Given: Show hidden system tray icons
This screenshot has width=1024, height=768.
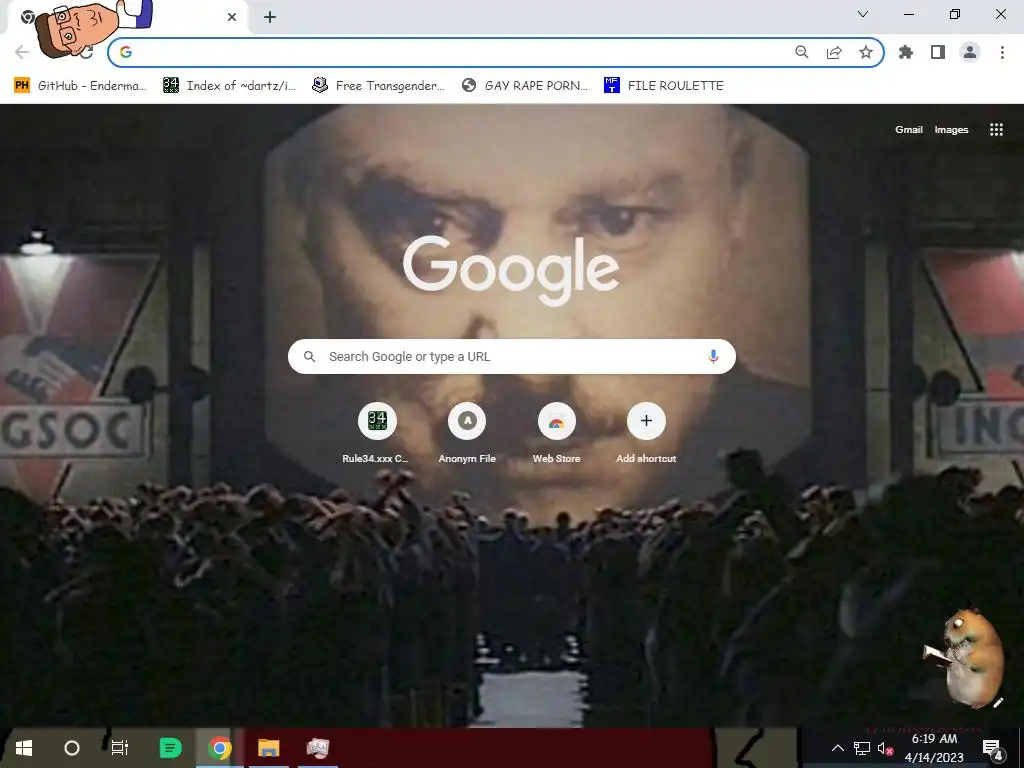Looking at the screenshot, I should point(838,748).
